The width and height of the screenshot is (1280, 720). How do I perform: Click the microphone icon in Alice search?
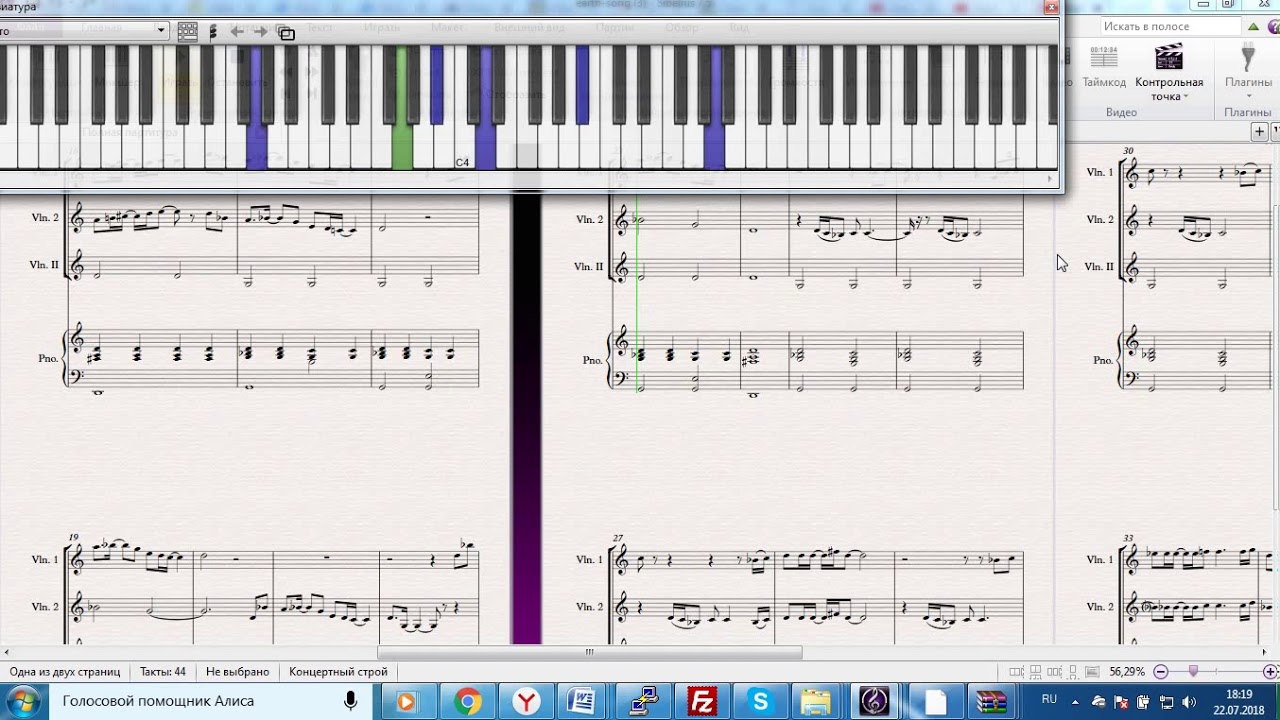point(351,701)
